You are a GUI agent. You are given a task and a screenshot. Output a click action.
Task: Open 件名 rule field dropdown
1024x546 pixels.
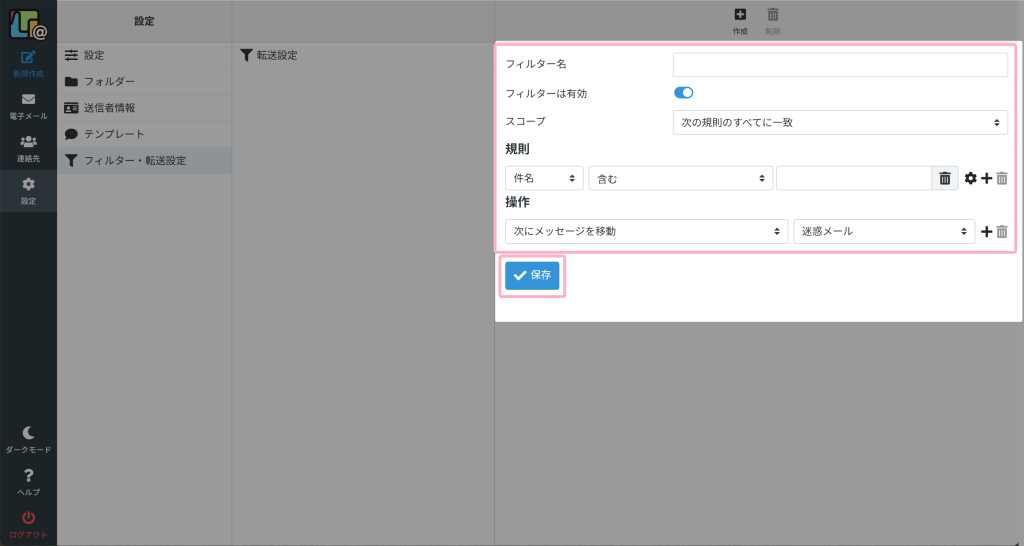pyautogui.click(x=544, y=178)
